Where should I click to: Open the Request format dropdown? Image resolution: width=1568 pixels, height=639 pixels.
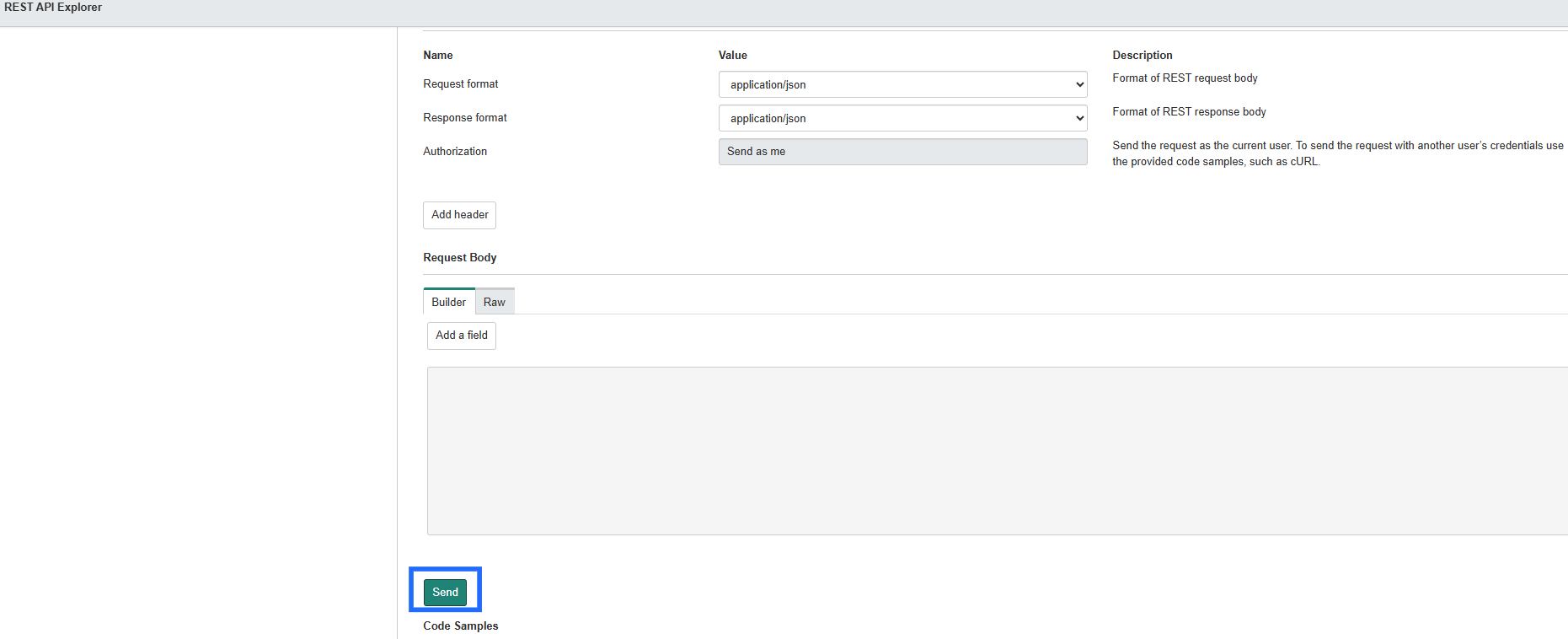902,84
